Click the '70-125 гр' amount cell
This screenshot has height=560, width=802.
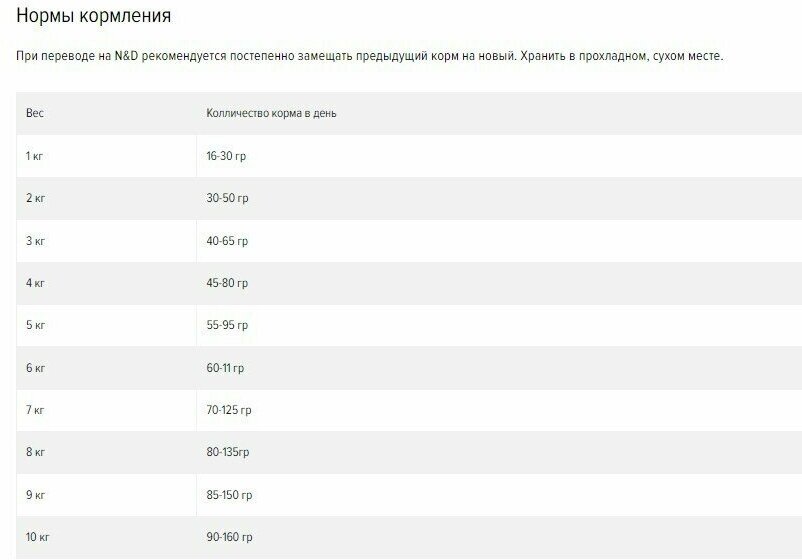499,410
